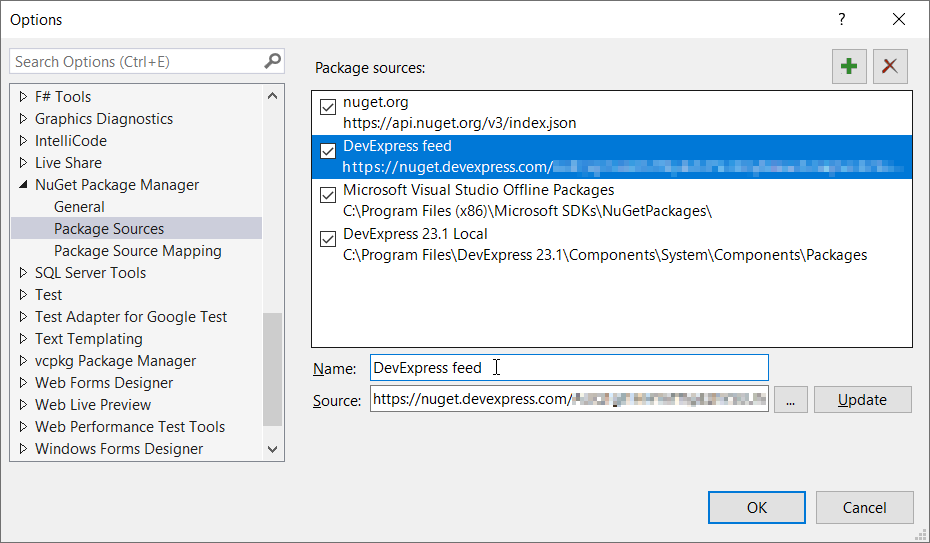This screenshot has height=543, width=930.
Task: Add a new package source with plus icon
Action: click(849, 66)
